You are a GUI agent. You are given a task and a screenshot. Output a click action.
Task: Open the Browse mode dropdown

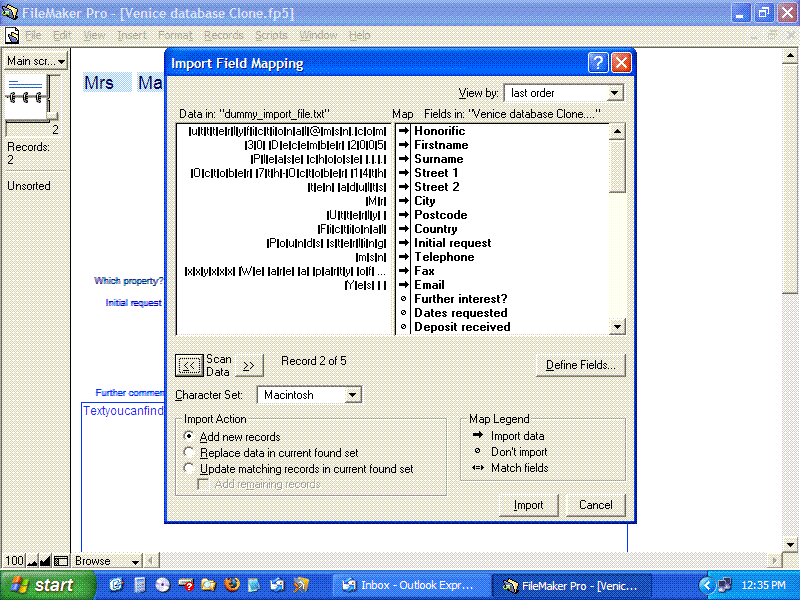click(106, 561)
